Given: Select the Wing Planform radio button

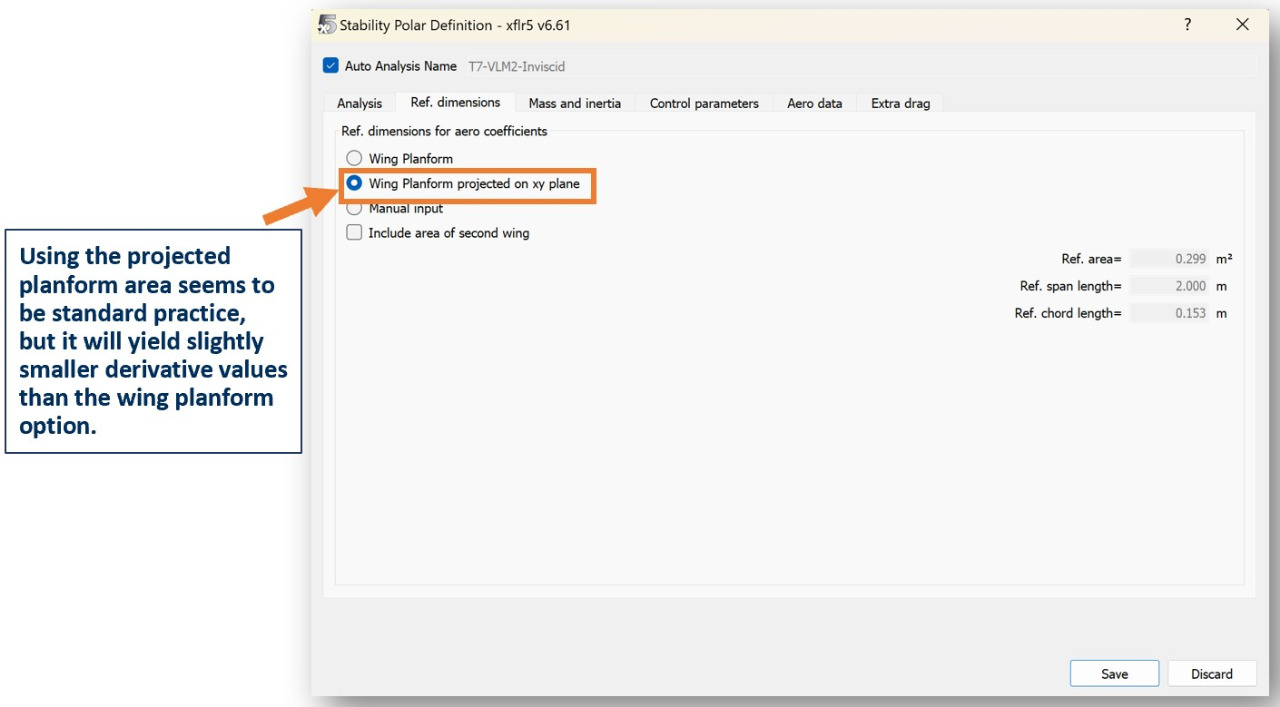Looking at the screenshot, I should click(x=354, y=158).
